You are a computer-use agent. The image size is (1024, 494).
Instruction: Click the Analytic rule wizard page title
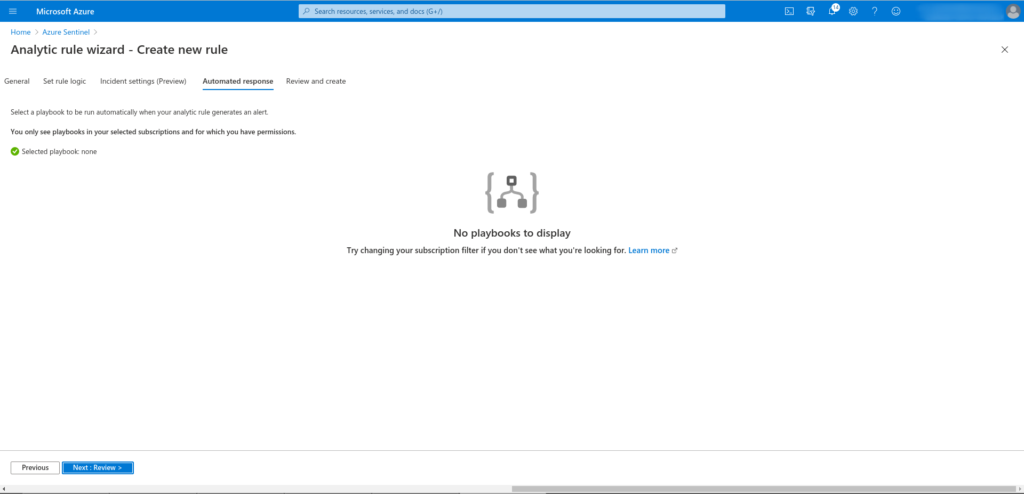click(120, 50)
